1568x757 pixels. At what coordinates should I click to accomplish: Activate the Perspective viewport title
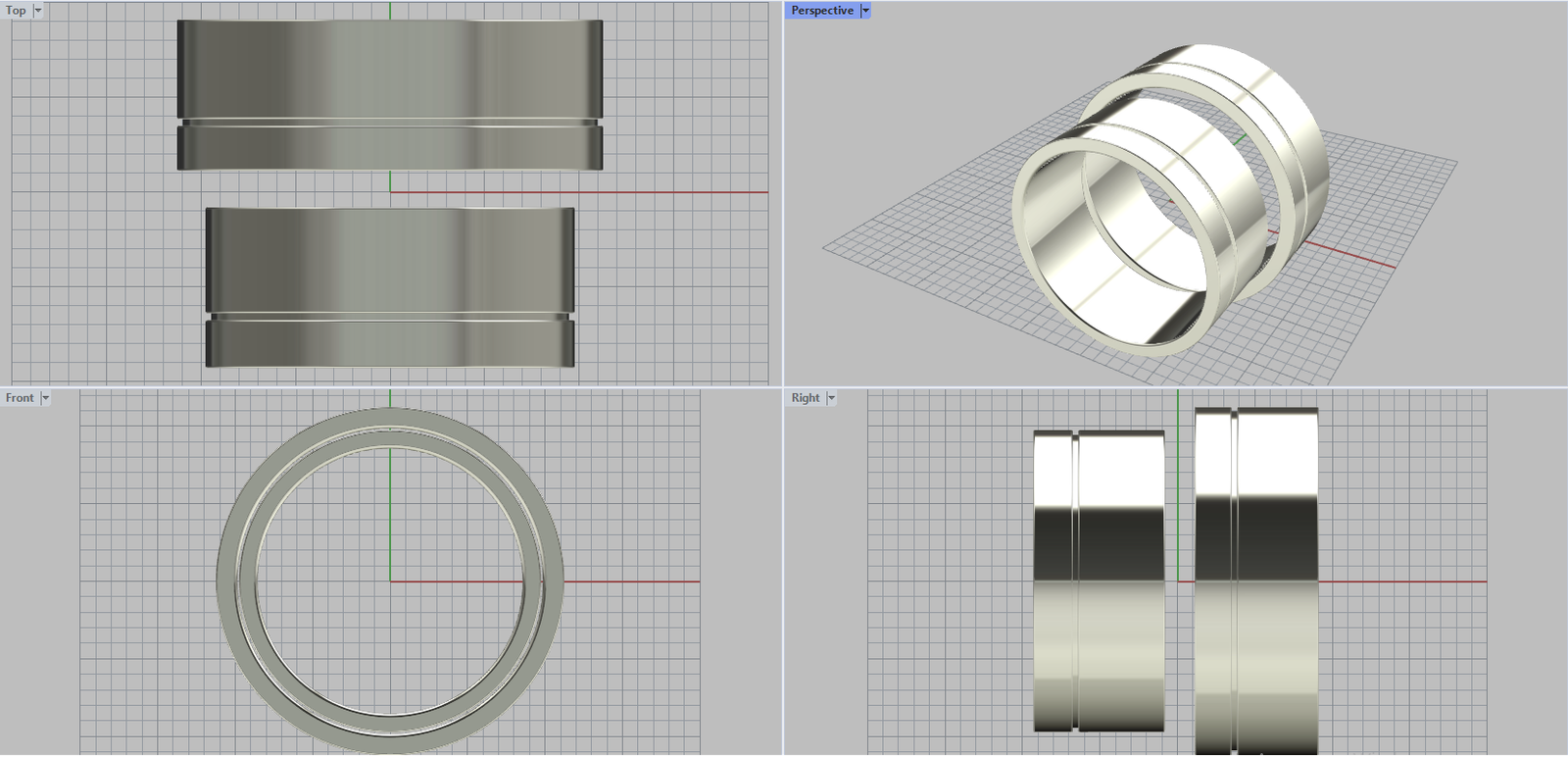pyautogui.click(x=821, y=11)
